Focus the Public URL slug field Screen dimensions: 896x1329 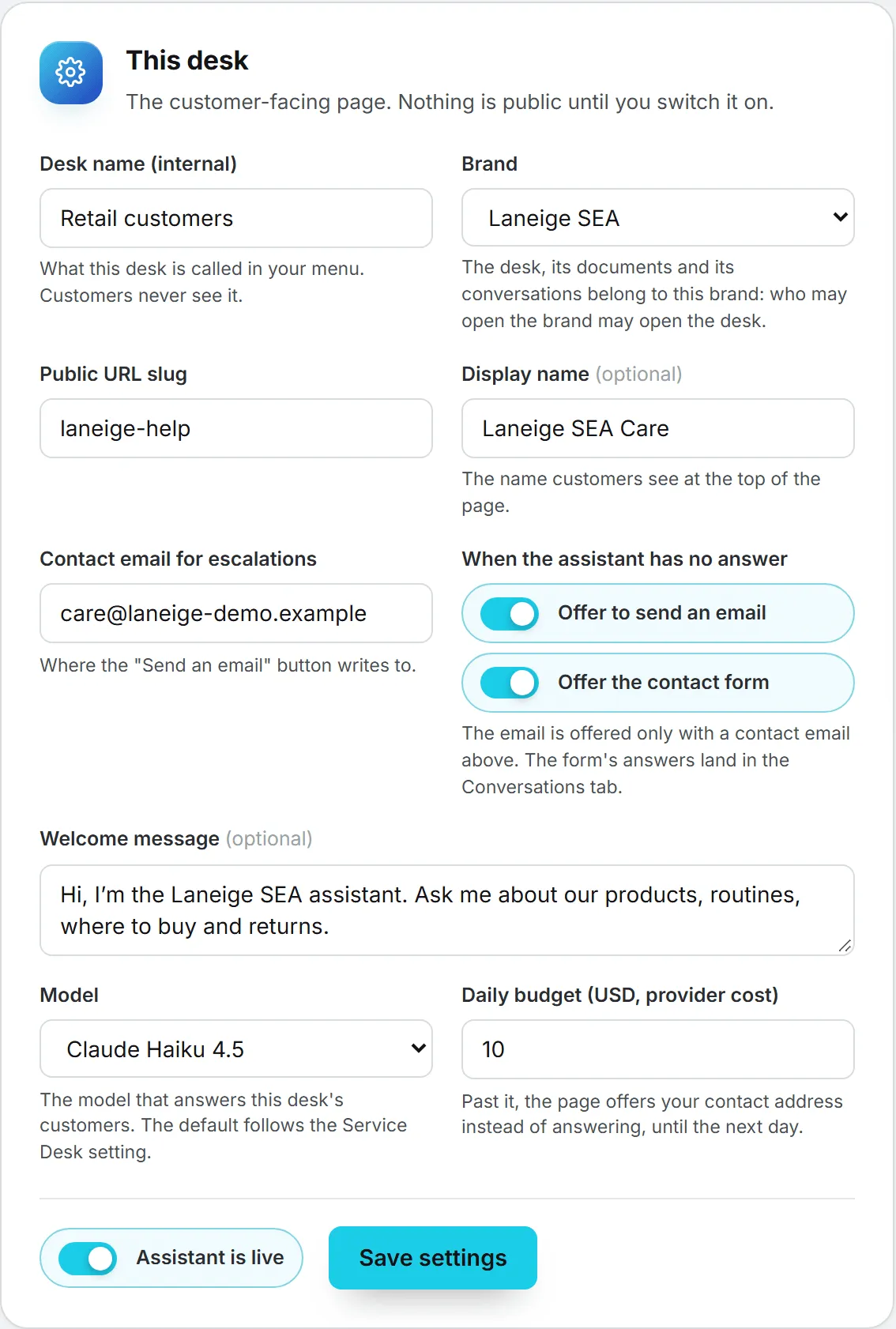235,428
